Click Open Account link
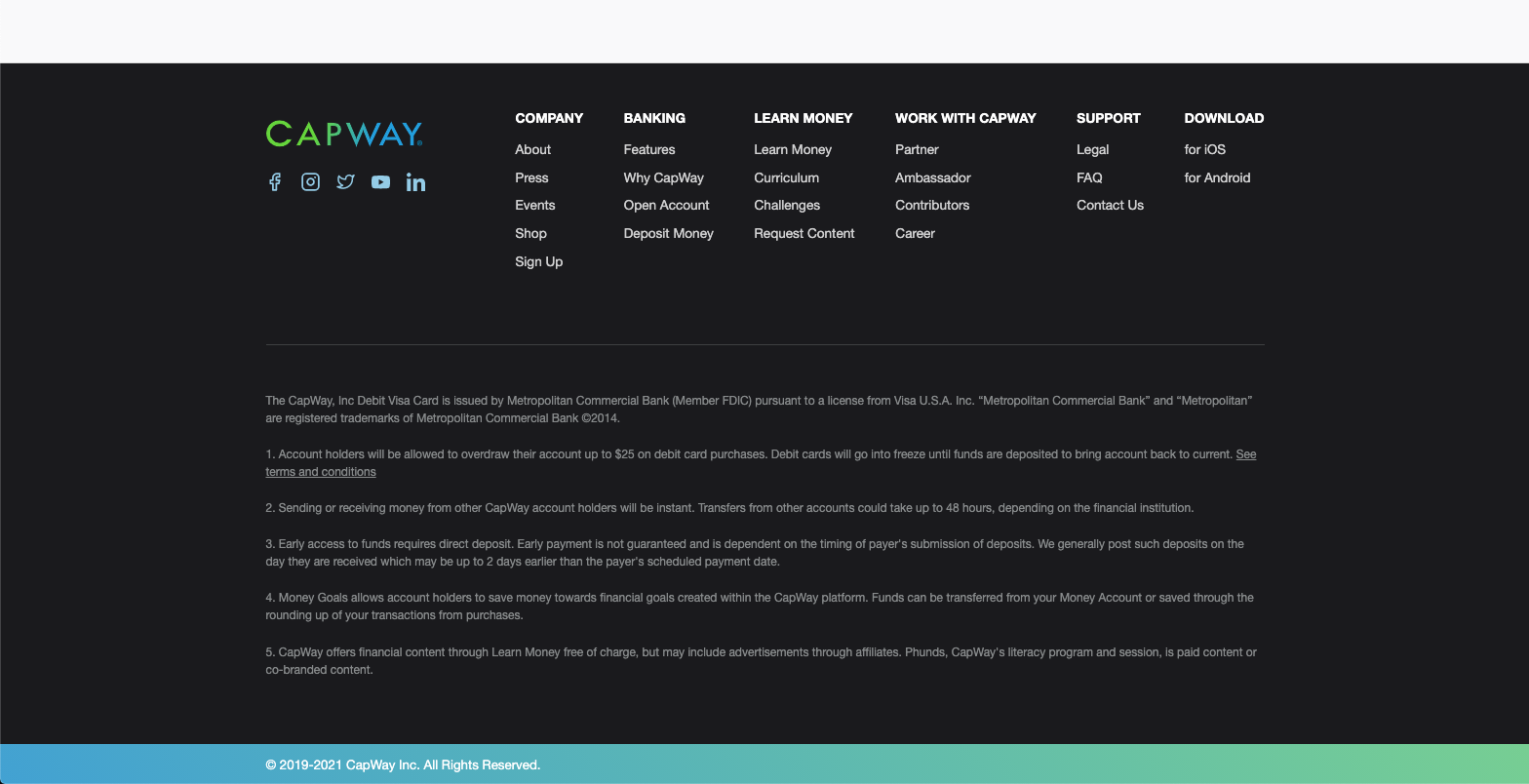 [x=667, y=205]
